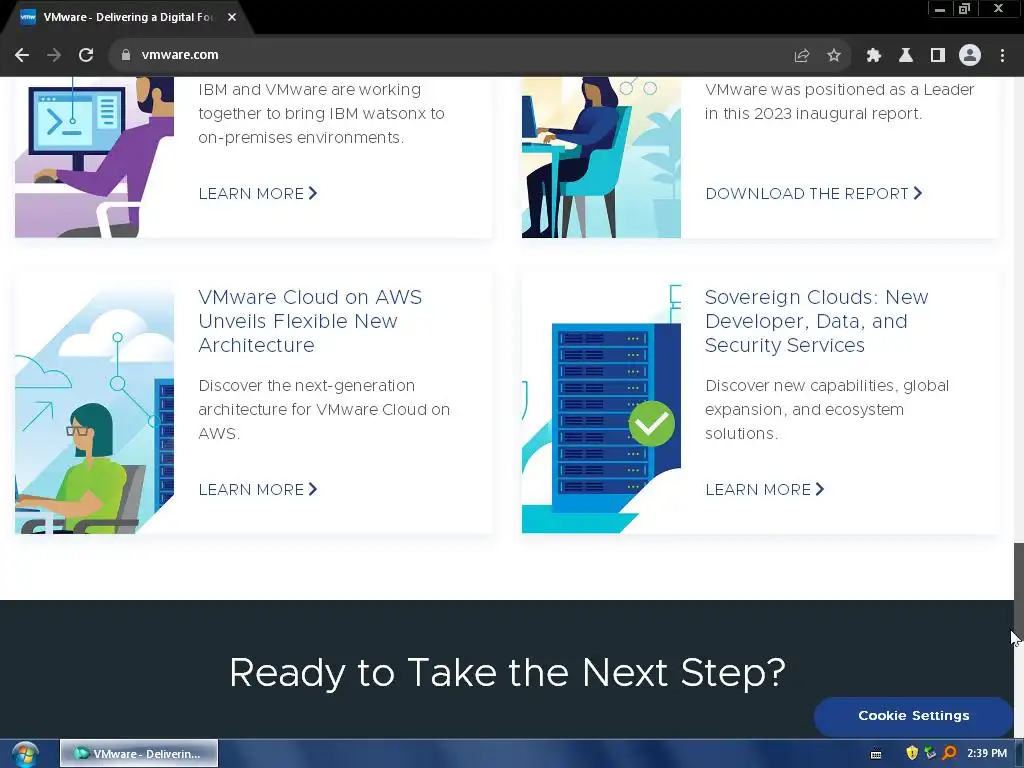This screenshot has width=1024, height=768.
Task: View site info via the lock icon
Action: (125, 55)
